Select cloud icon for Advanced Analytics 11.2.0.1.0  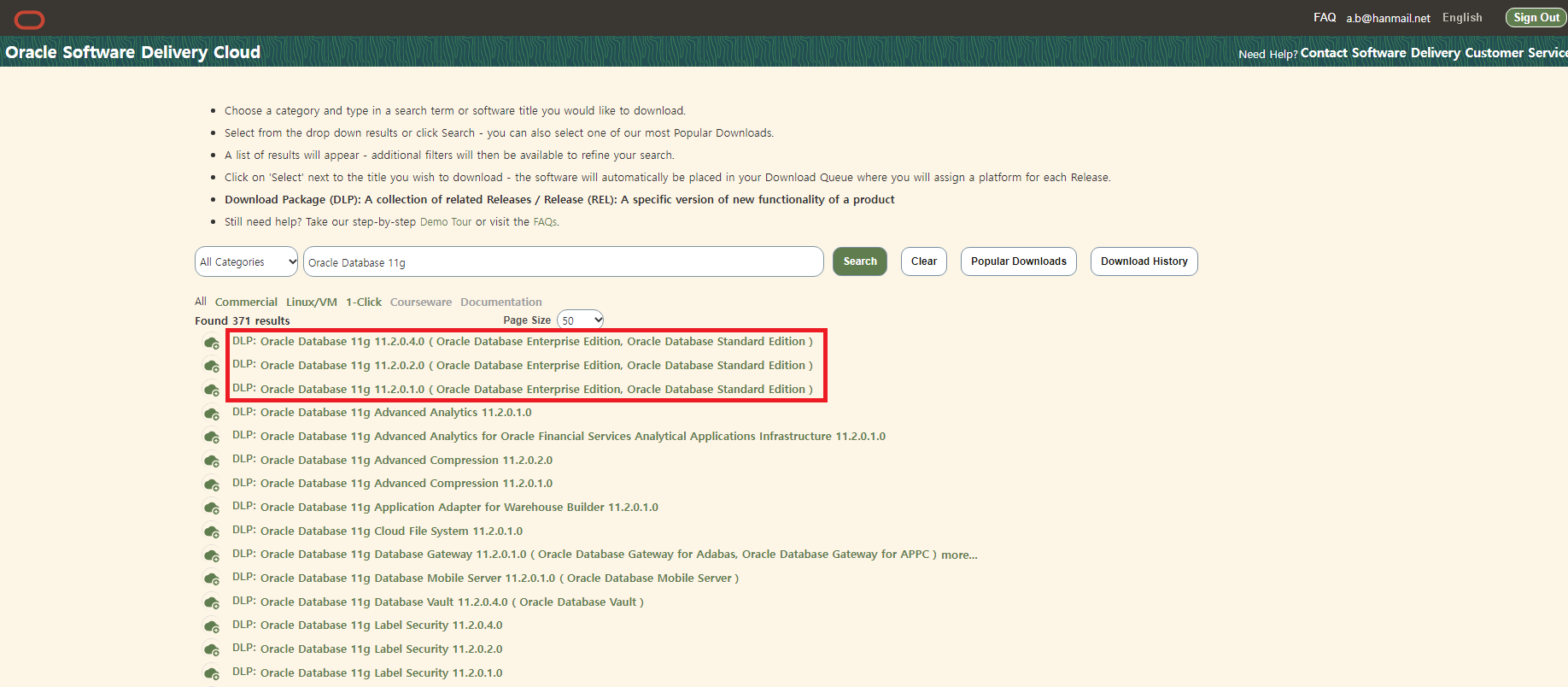point(212,414)
